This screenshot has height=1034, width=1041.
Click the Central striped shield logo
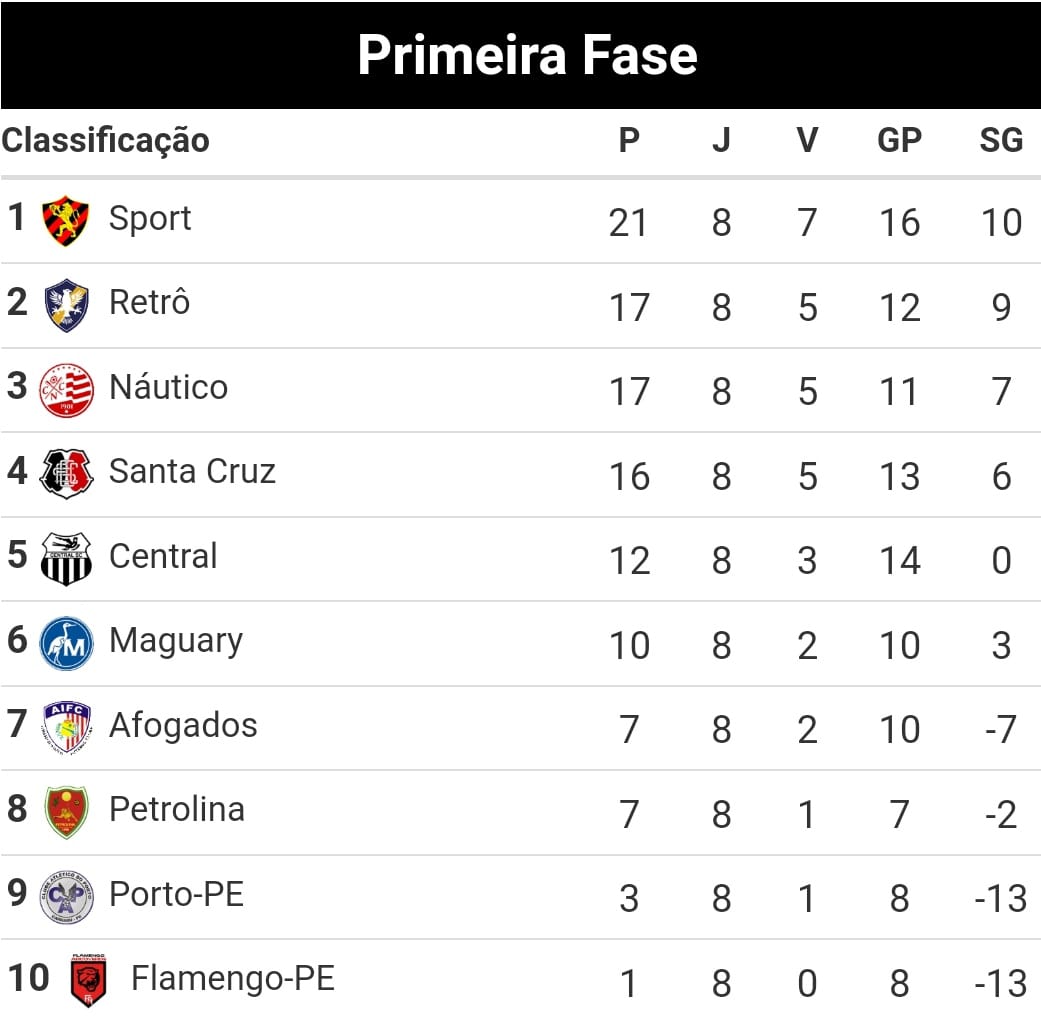(66, 559)
